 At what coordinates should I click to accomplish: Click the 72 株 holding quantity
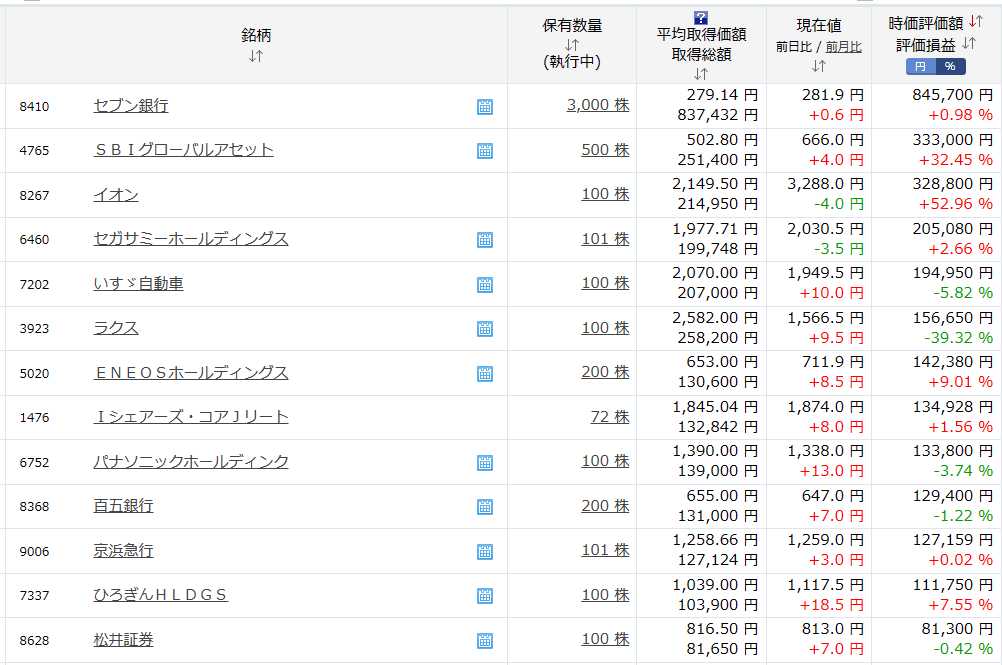(610, 417)
